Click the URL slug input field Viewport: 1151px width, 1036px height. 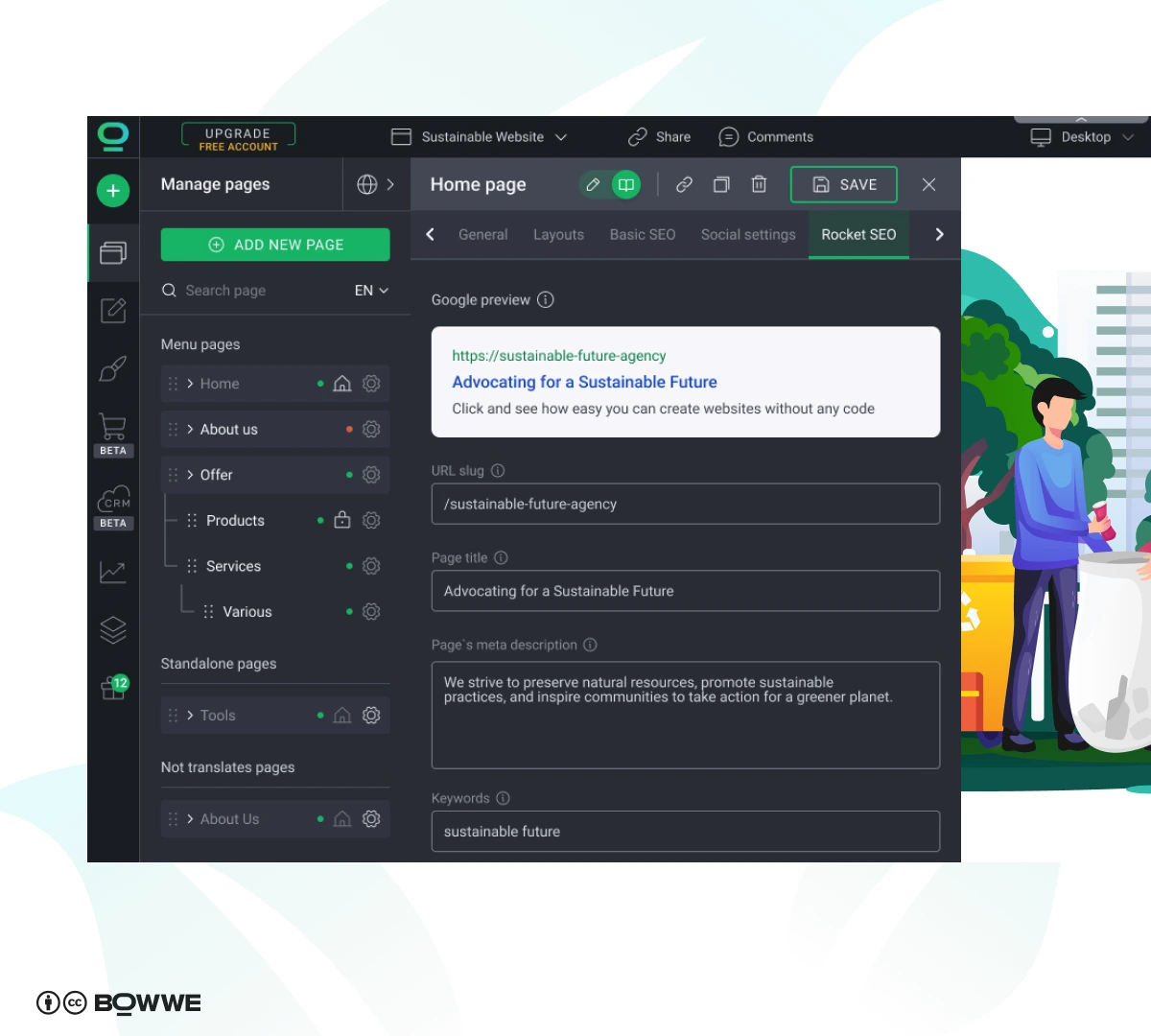tap(686, 504)
